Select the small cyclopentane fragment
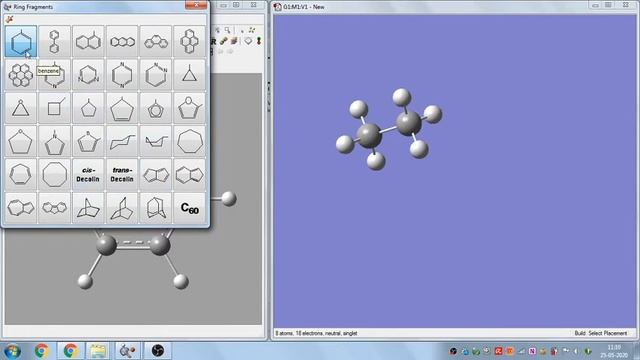640x360 pixels. tap(88, 109)
